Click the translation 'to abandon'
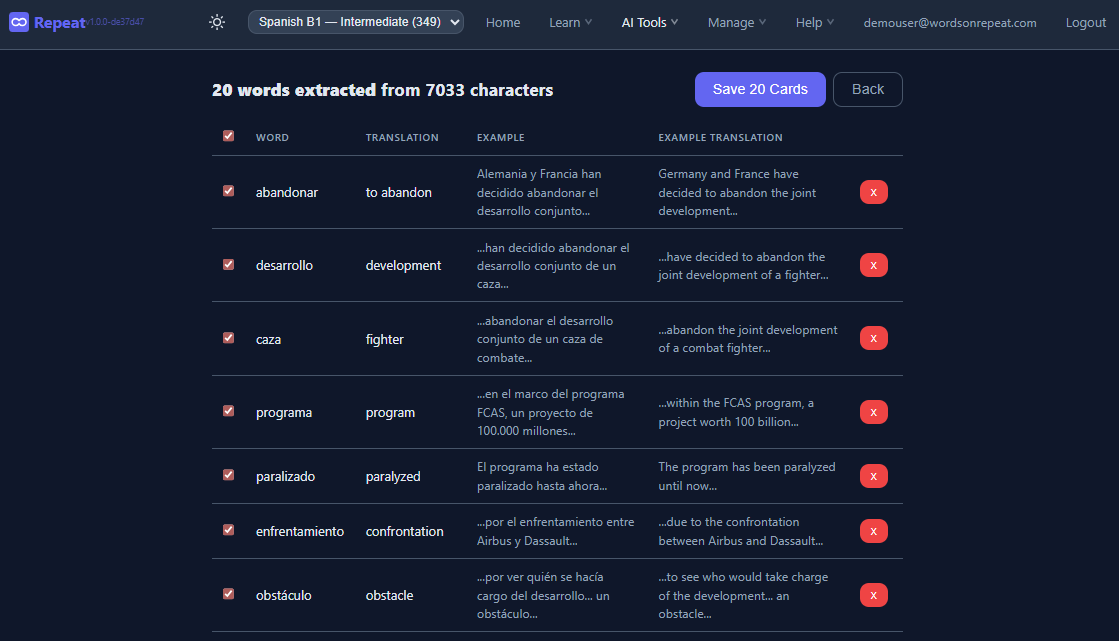 pyautogui.click(x=398, y=192)
